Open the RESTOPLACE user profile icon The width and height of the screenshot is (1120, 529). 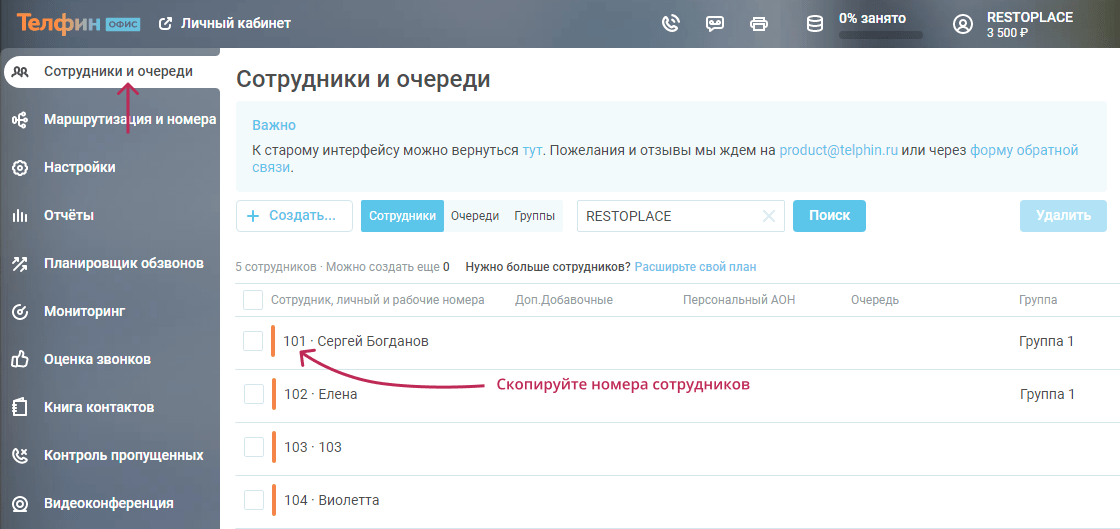tap(963, 24)
